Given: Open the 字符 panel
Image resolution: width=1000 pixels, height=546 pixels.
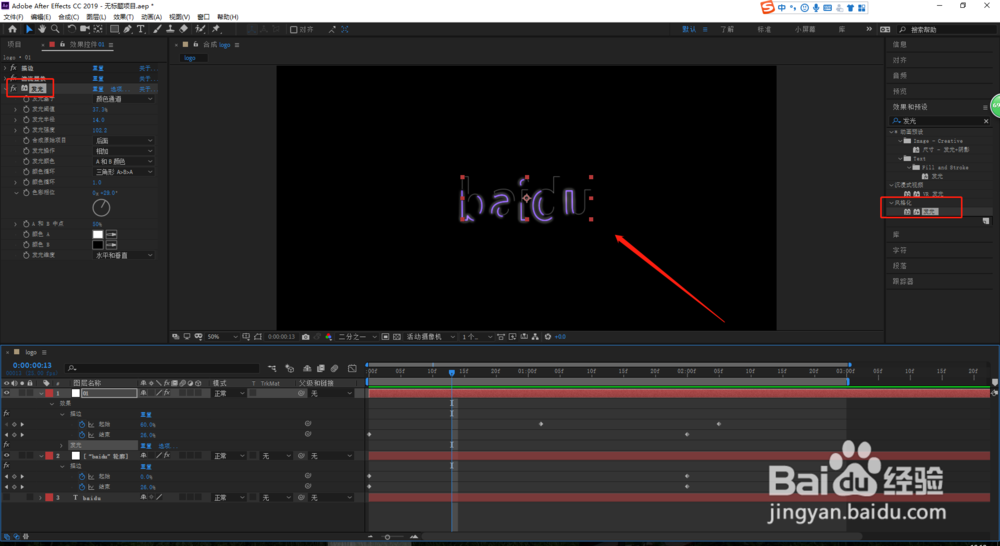Looking at the screenshot, I should click(899, 251).
